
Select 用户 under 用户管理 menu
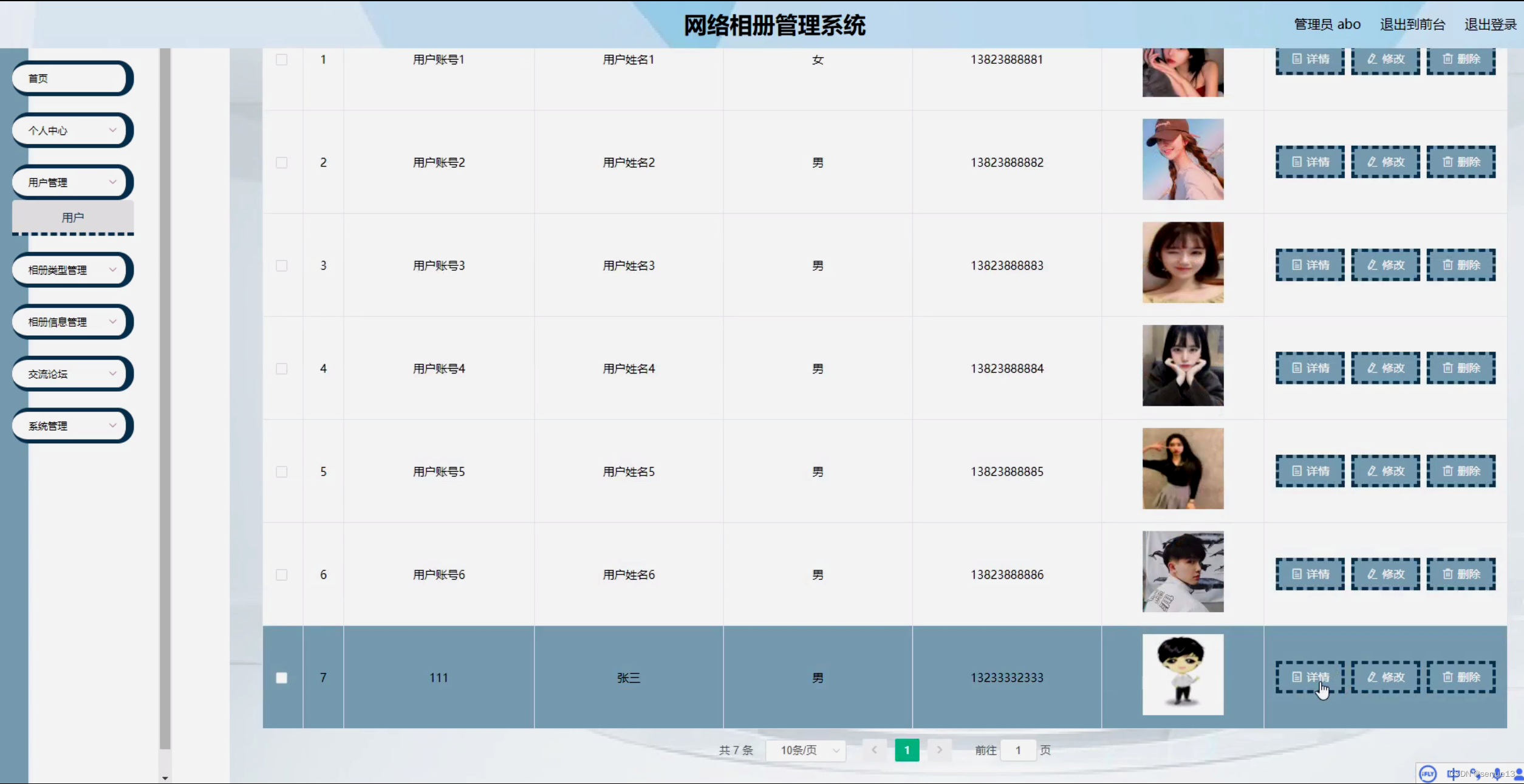coord(72,217)
